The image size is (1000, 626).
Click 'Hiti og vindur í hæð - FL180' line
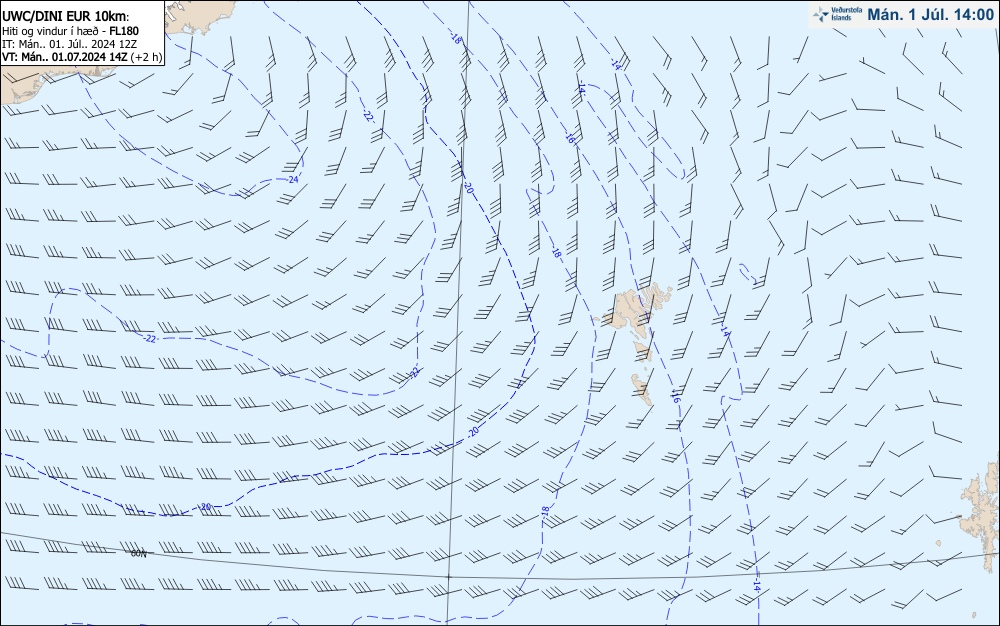click(71, 31)
